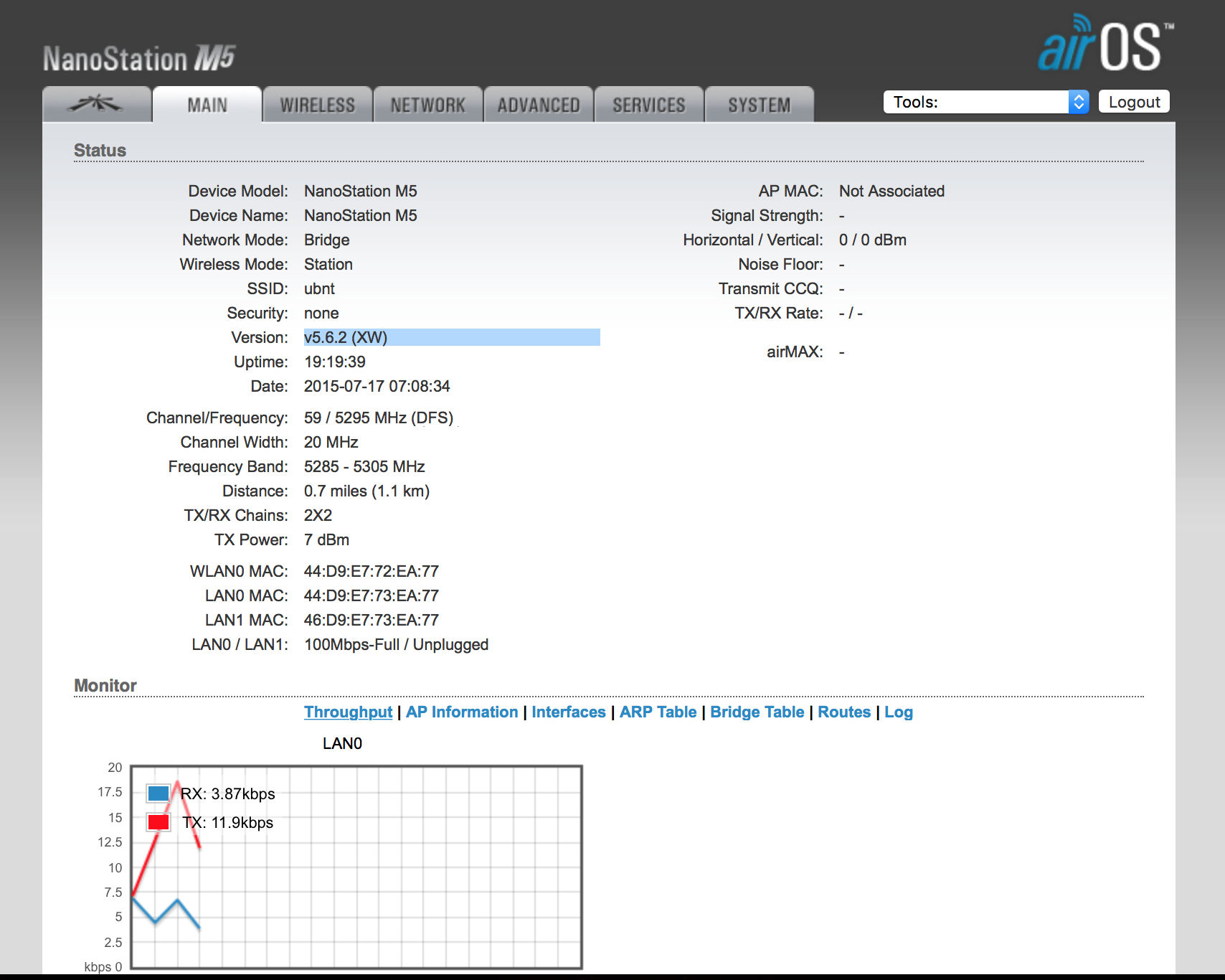The width and height of the screenshot is (1225, 980).
Task: Switch to the WIRELESS tab
Action: (x=318, y=105)
